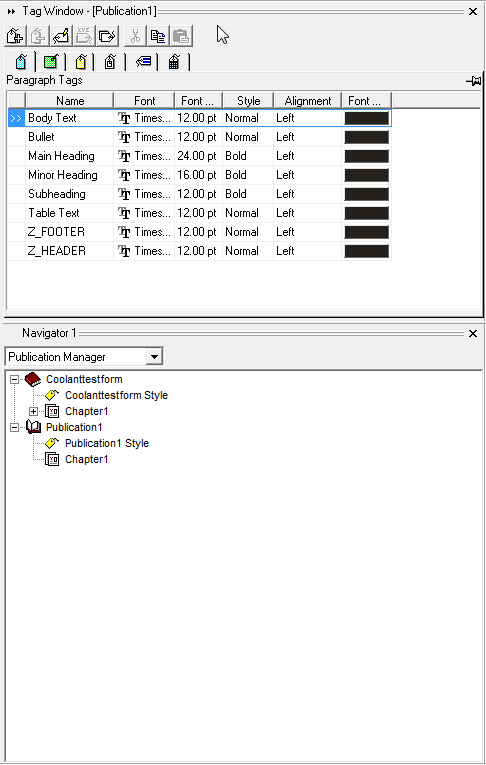This screenshot has width=486, height=765.
Task: Sort by the Name column header
Action: pos(70,101)
